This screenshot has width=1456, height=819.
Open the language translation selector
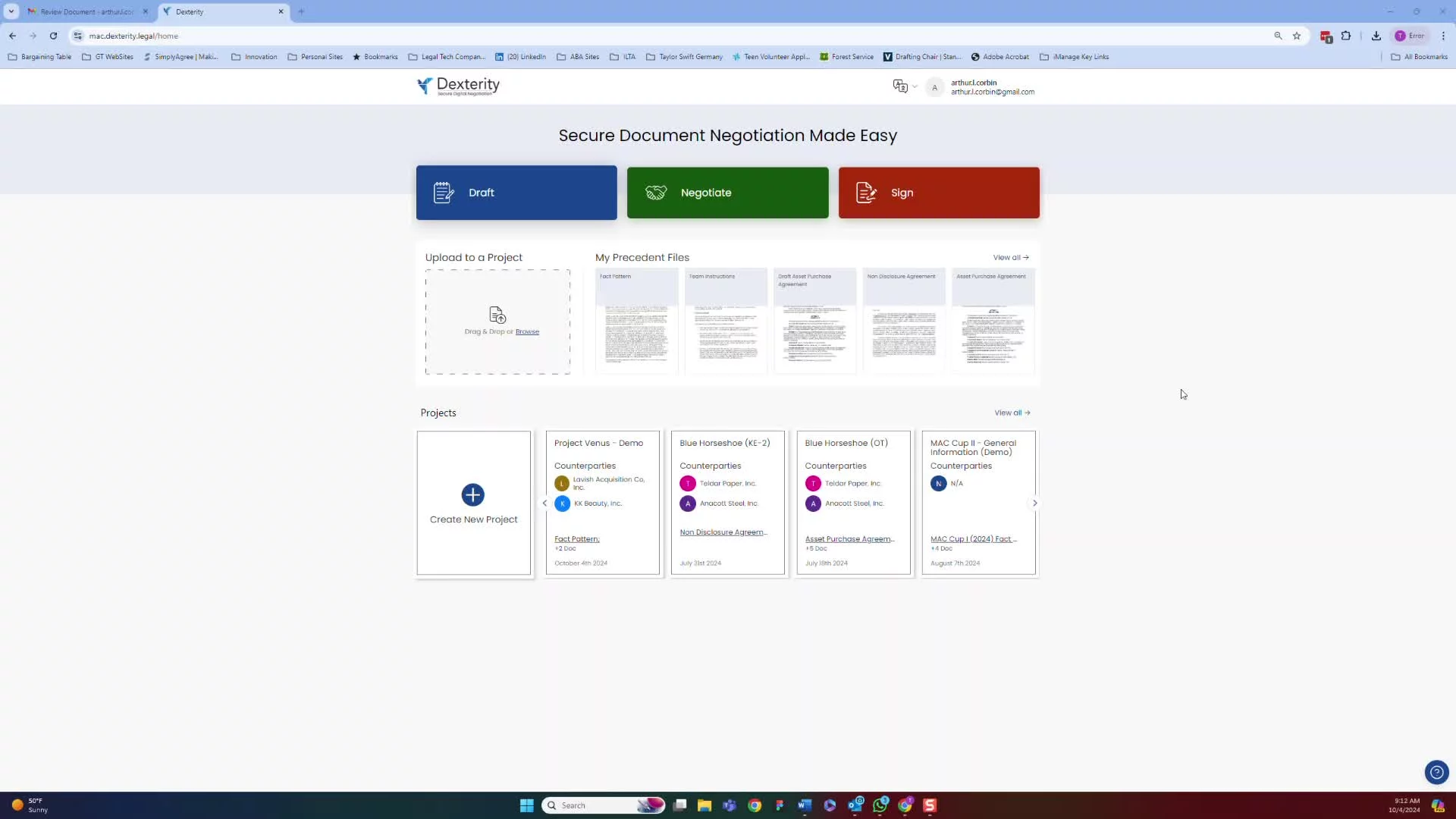[905, 86]
